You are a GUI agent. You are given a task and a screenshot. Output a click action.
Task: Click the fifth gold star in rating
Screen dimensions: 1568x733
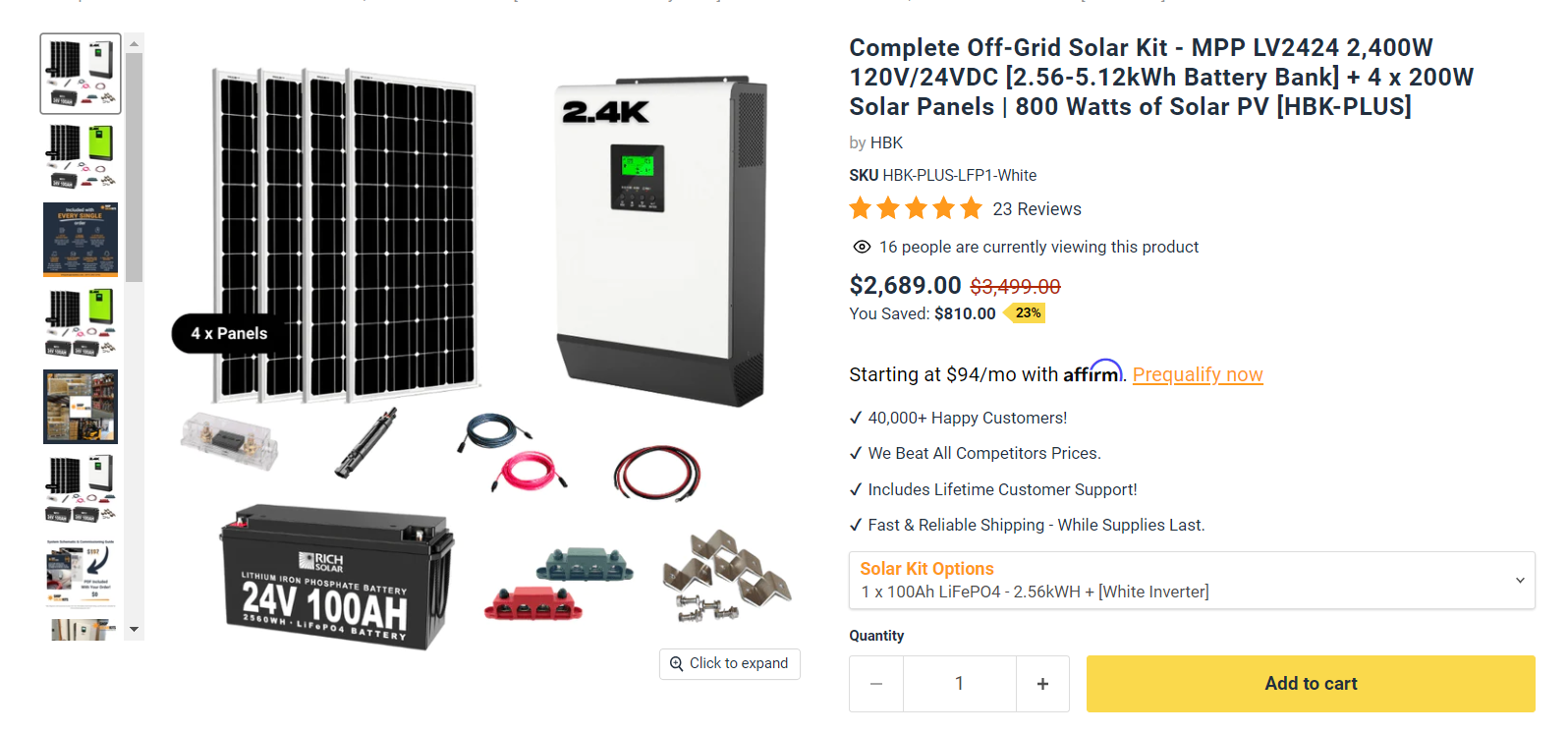(x=971, y=208)
